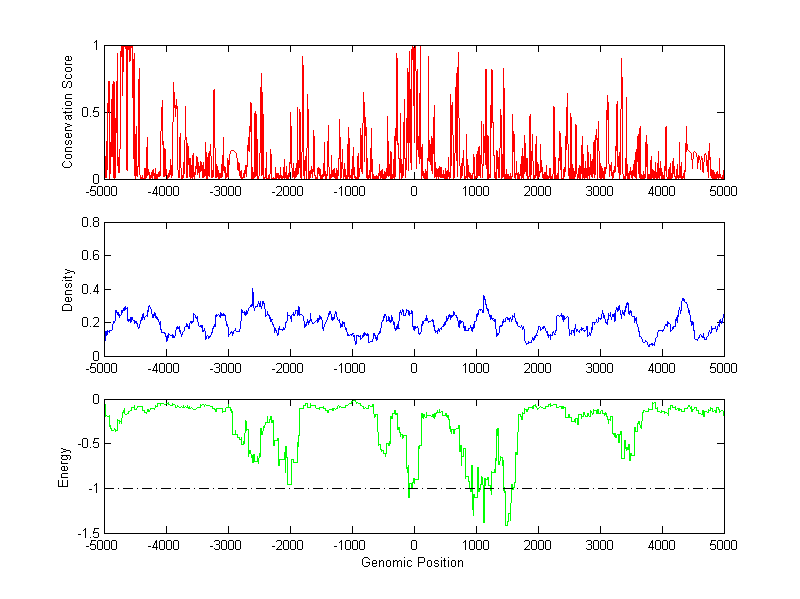This screenshot has height=599, width=800.
Task: Select the -1.5 tick on Energy axis
Action: pyautogui.click(x=88, y=533)
